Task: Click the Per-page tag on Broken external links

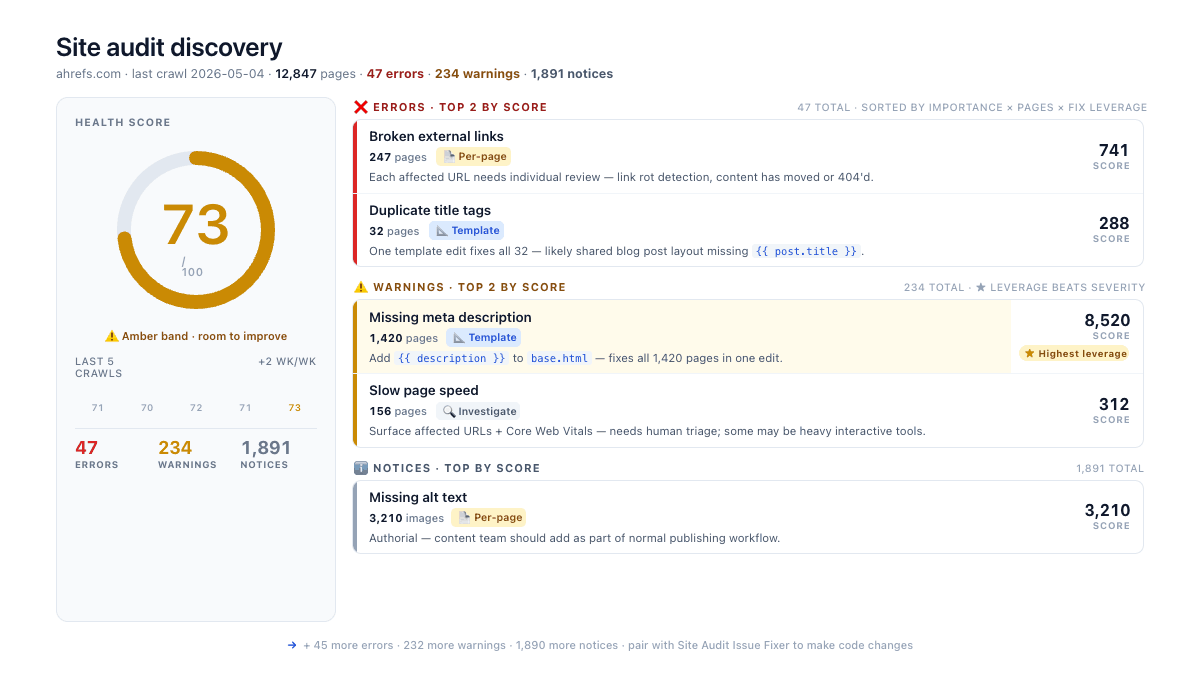Action: pos(473,157)
